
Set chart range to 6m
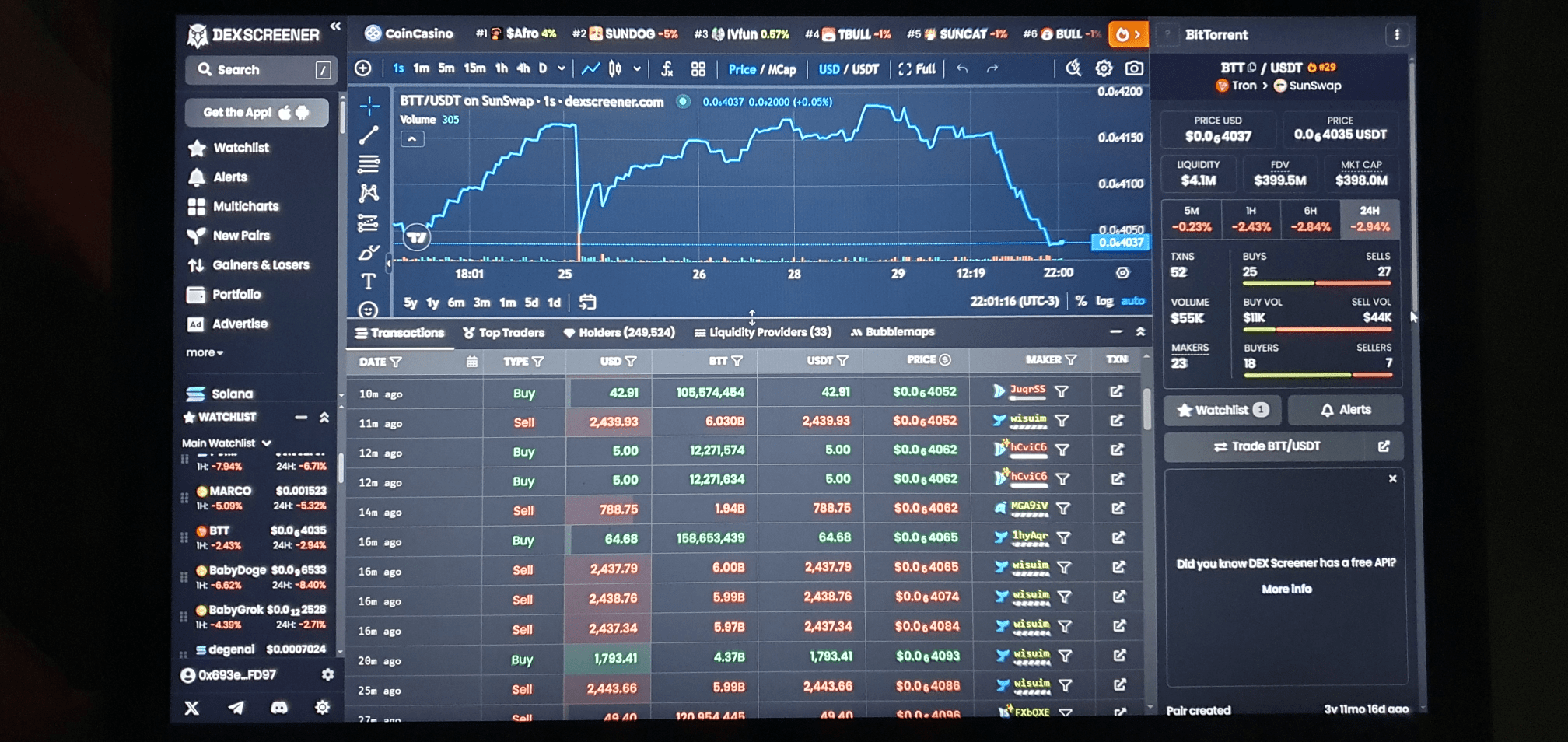[457, 303]
